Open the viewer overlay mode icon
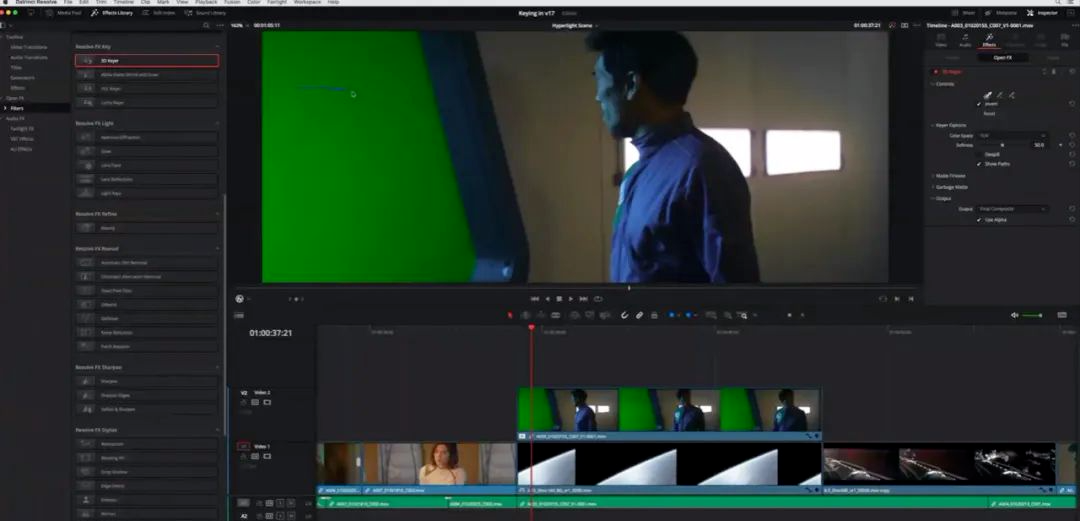 click(240, 299)
